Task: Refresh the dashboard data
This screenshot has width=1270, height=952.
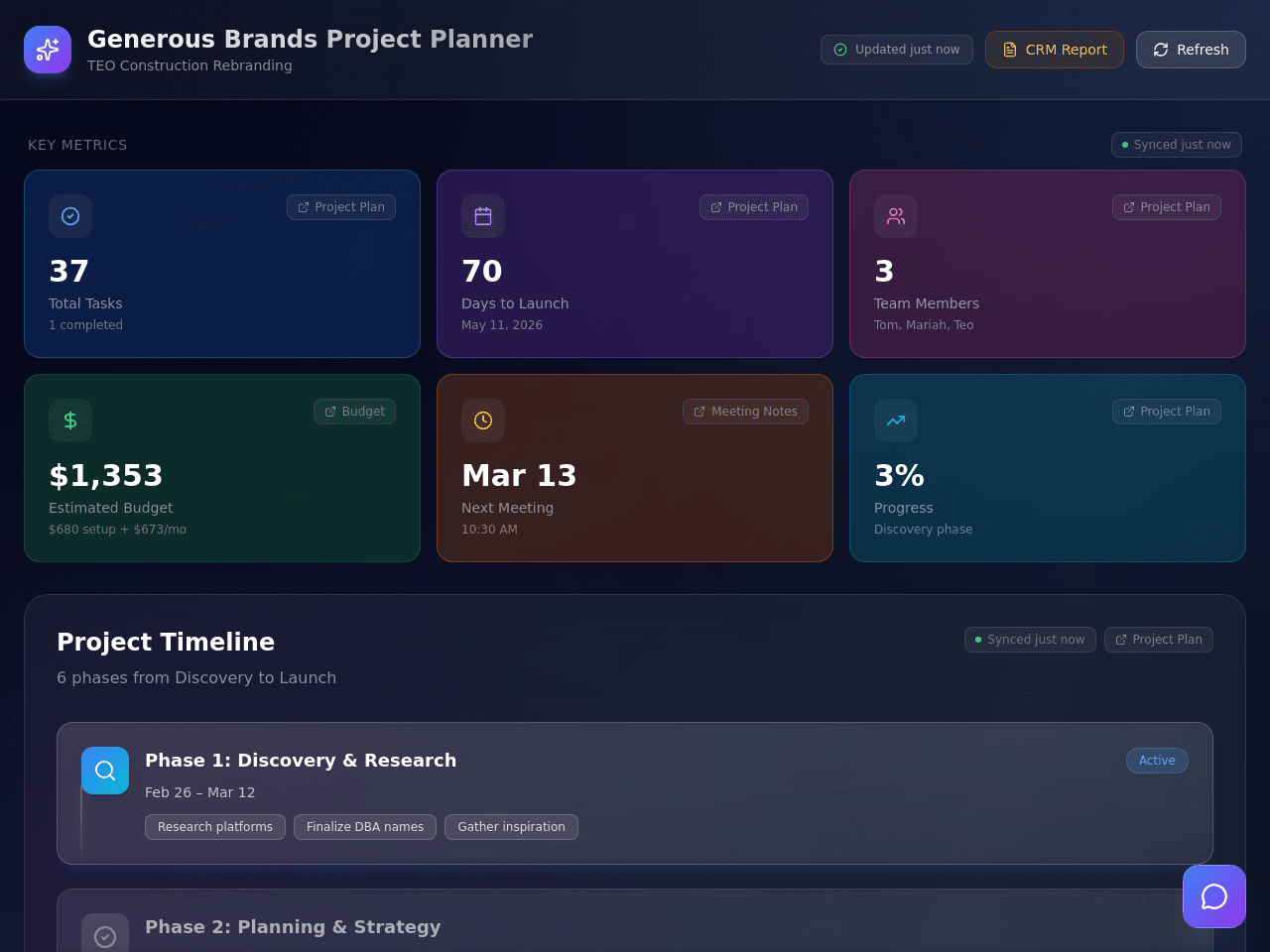Action: [1191, 50]
